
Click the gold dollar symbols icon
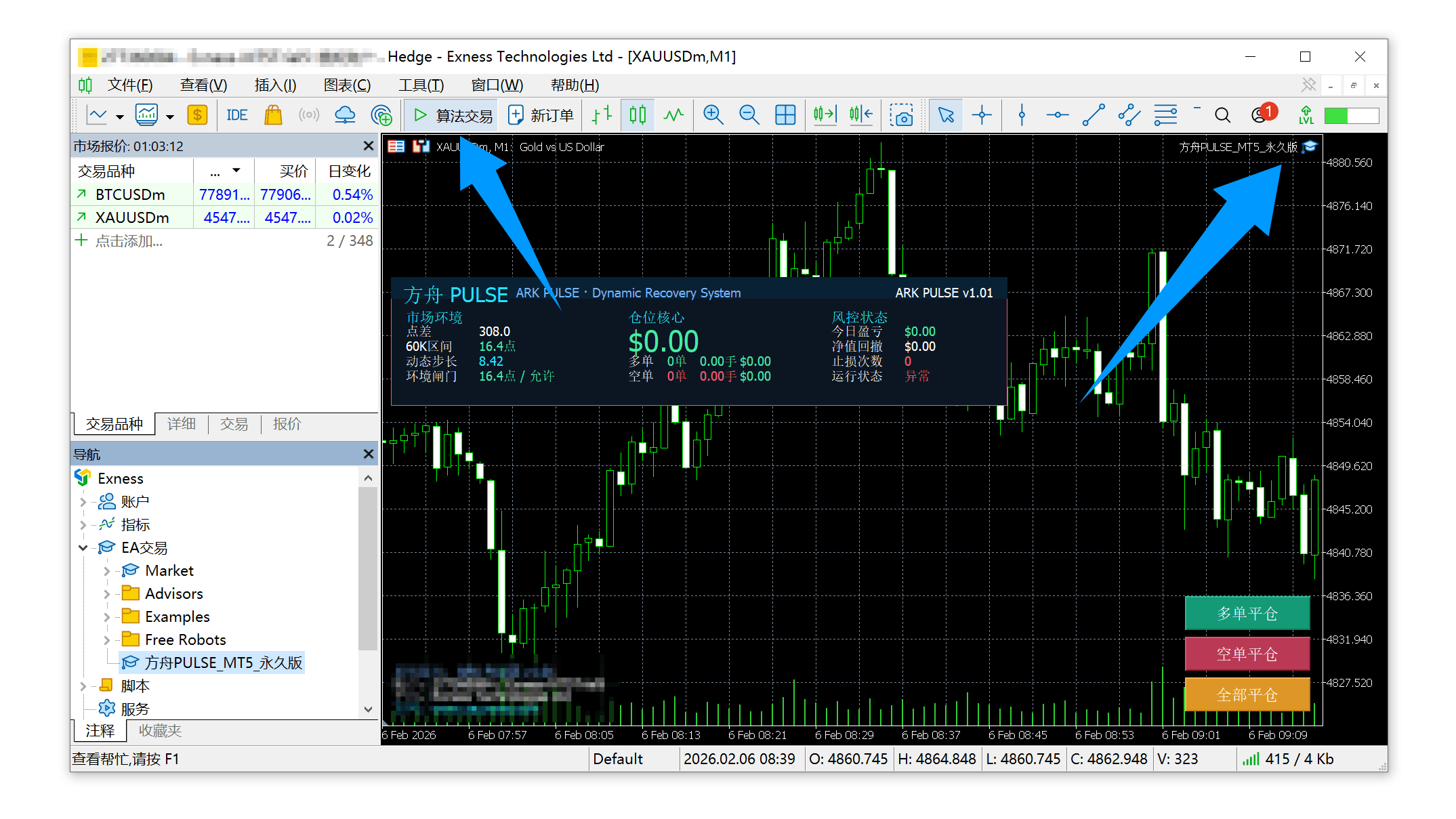coord(196,115)
